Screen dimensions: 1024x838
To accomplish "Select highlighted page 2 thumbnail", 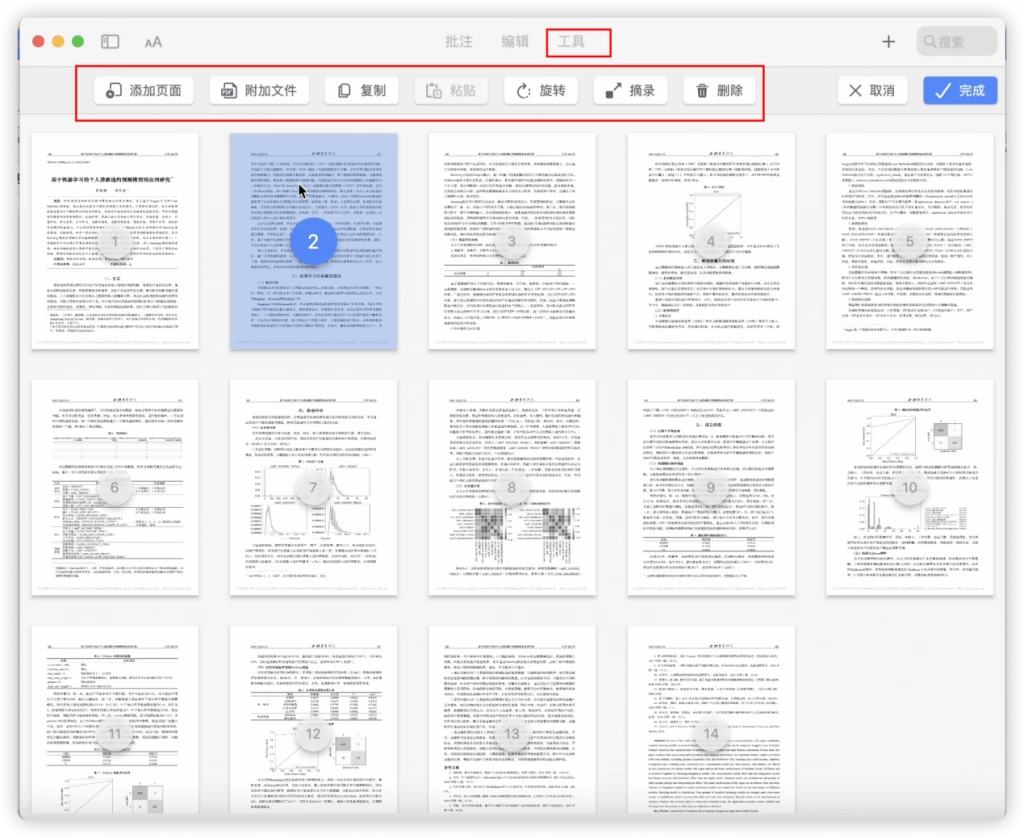I will pos(313,242).
